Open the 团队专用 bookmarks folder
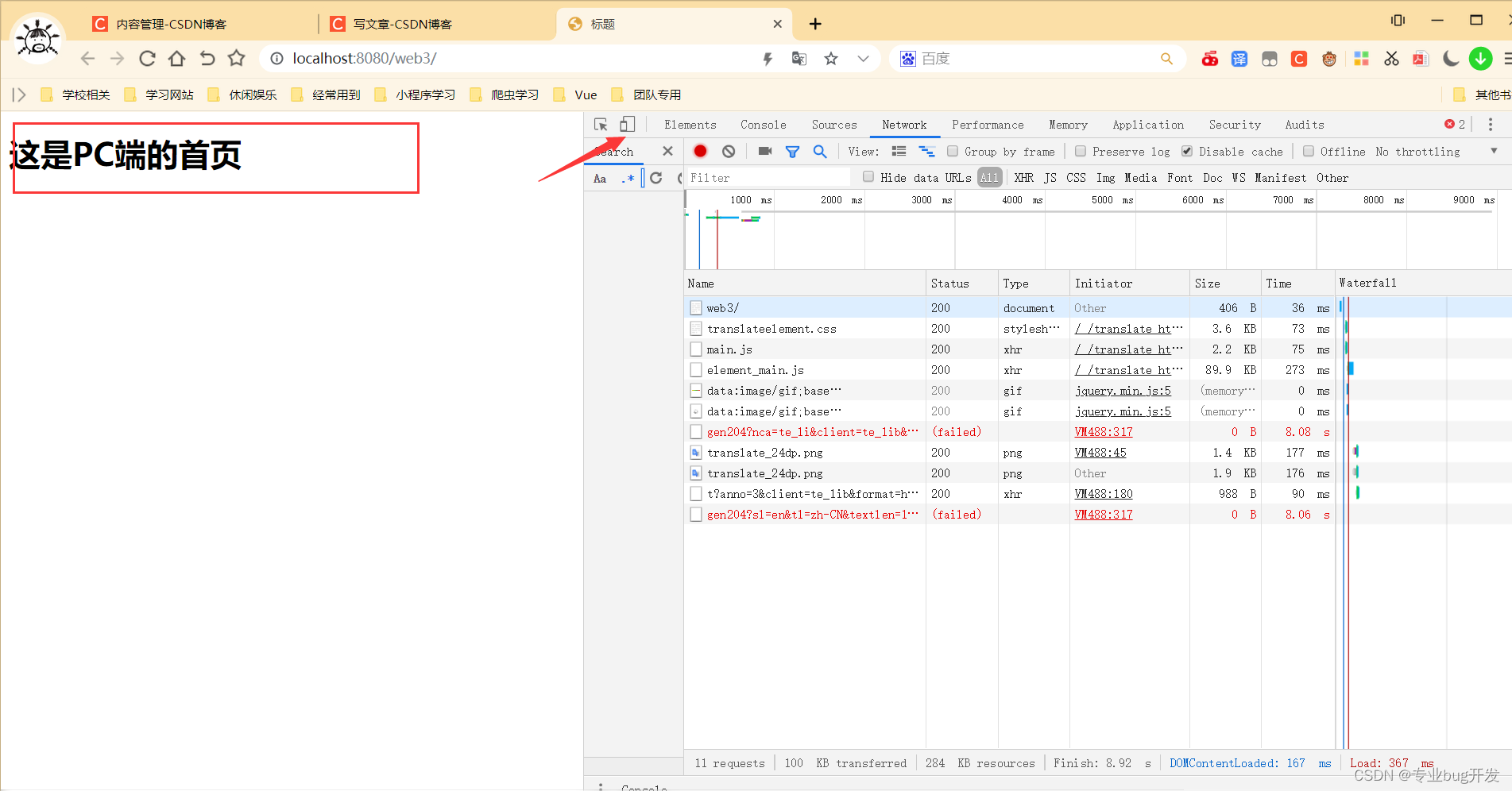The height and width of the screenshot is (791, 1512). click(x=647, y=95)
